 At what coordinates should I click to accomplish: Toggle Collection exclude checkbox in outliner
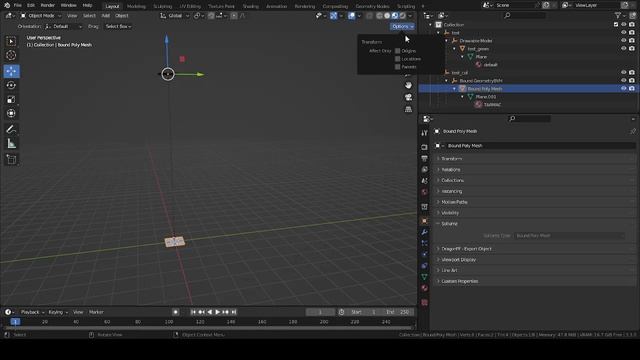click(x=616, y=24)
